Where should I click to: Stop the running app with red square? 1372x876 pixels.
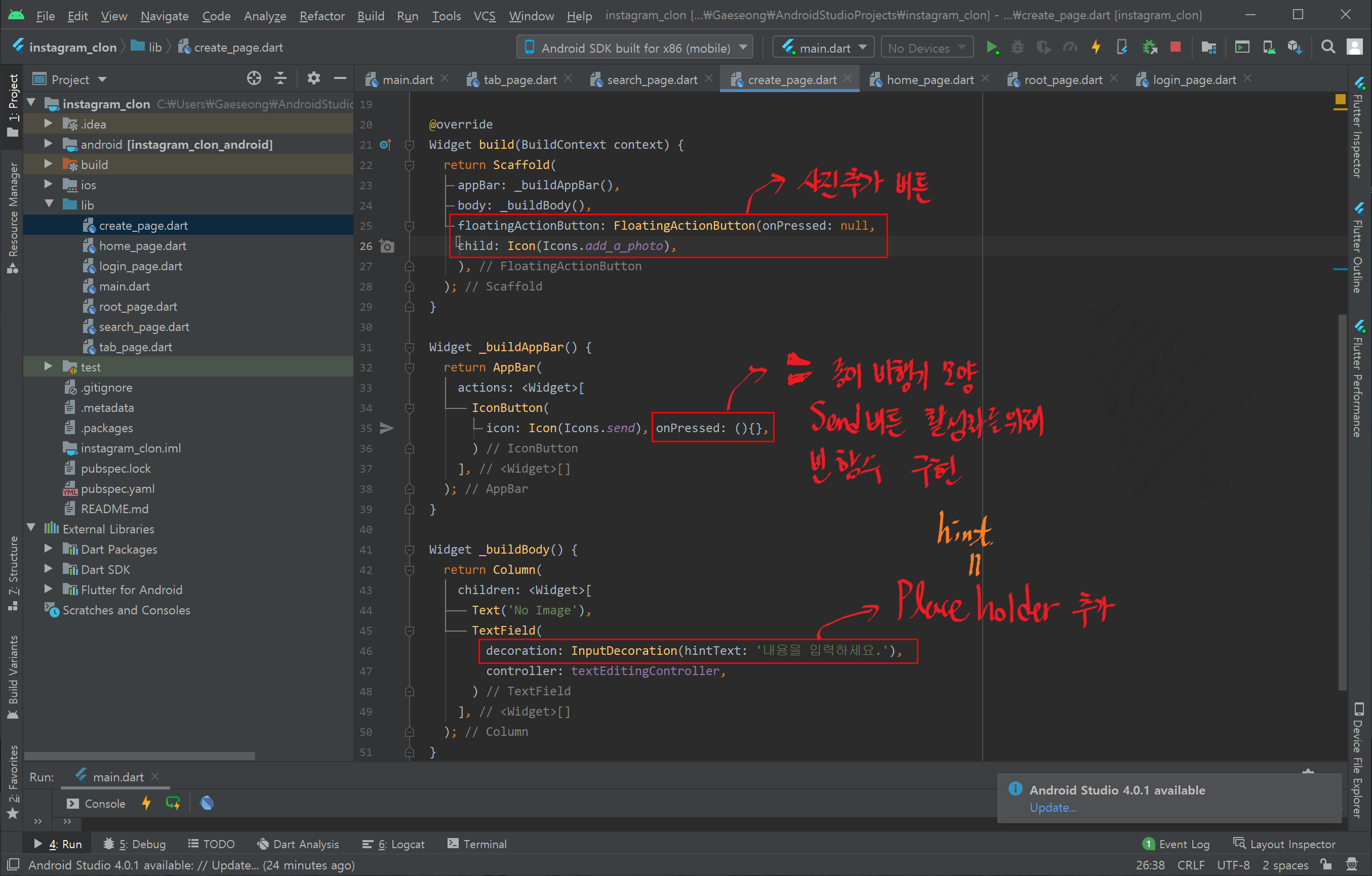(x=1176, y=47)
